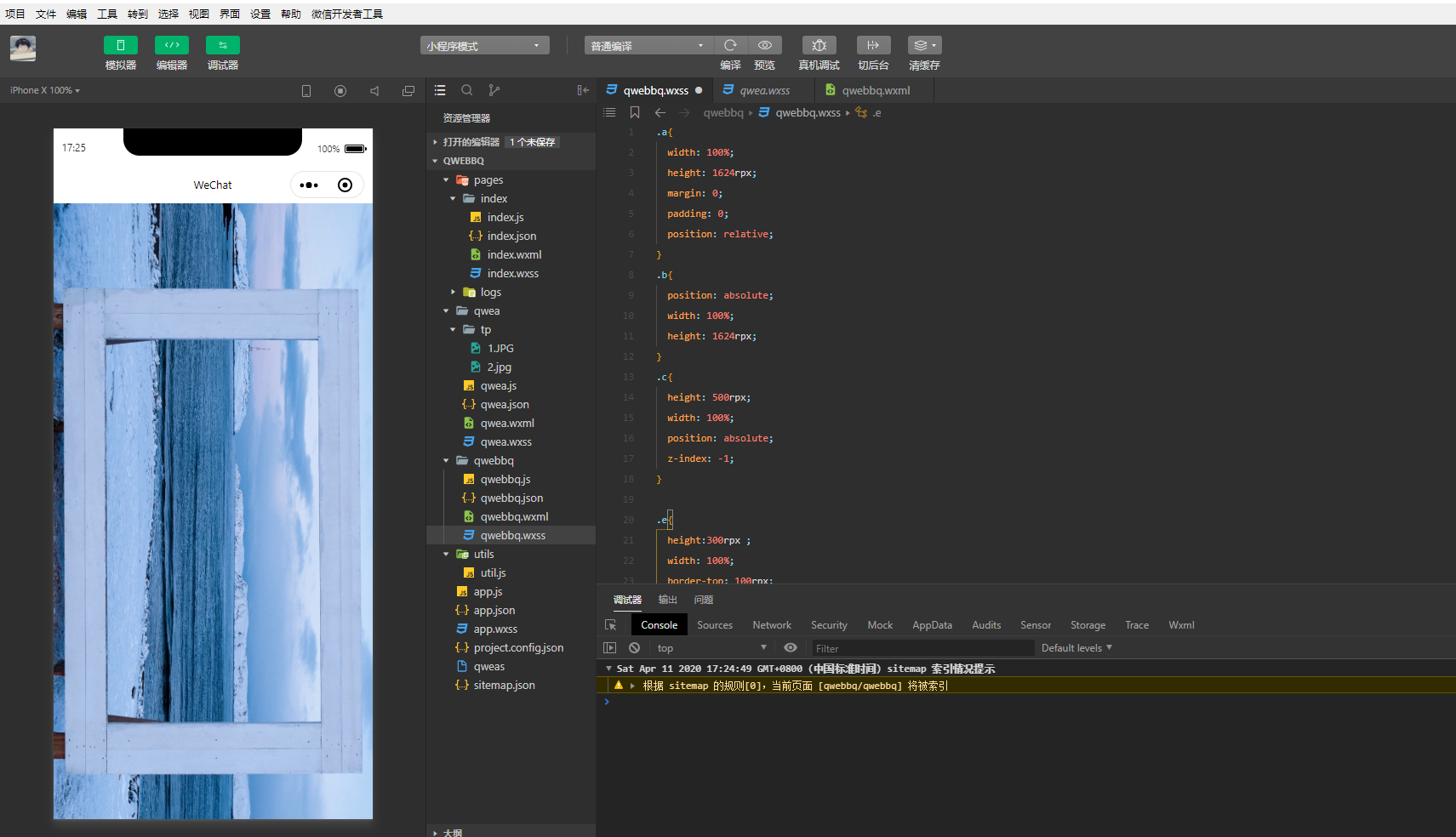Switch to the 问题 (Problems) panel tab
The height and width of the screenshot is (837, 1456).
tap(704, 600)
